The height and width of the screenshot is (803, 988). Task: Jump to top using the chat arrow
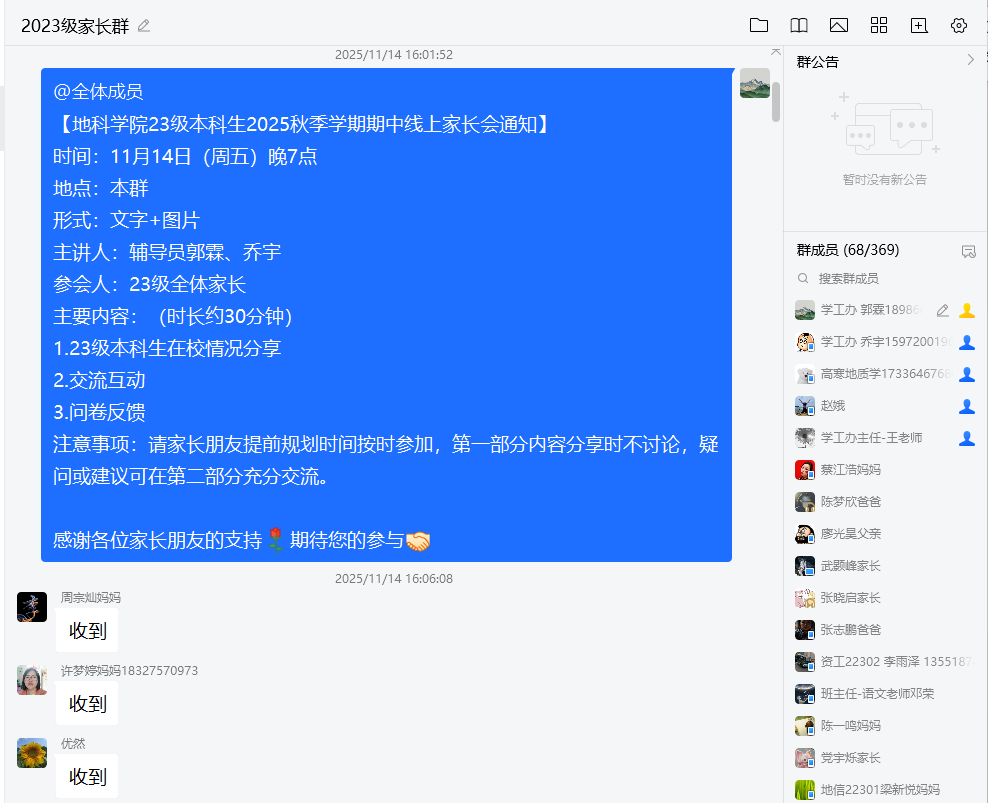coord(776,51)
